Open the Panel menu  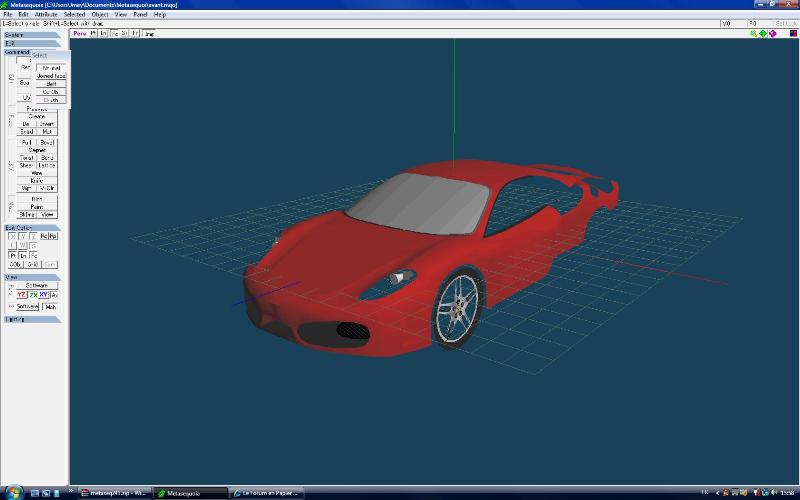[x=140, y=14]
